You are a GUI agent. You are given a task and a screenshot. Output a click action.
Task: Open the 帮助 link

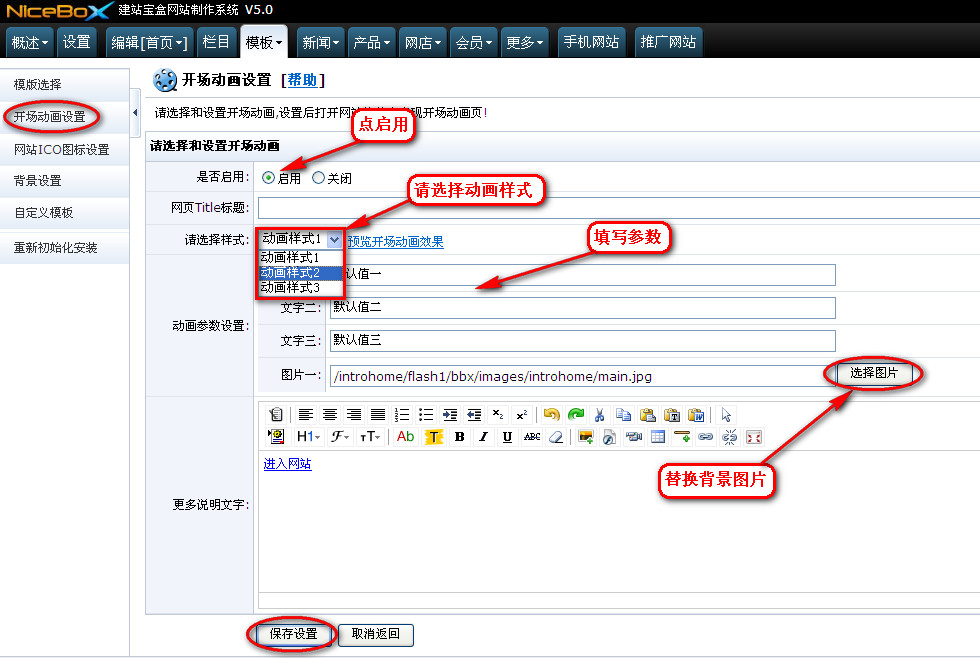coord(302,80)
